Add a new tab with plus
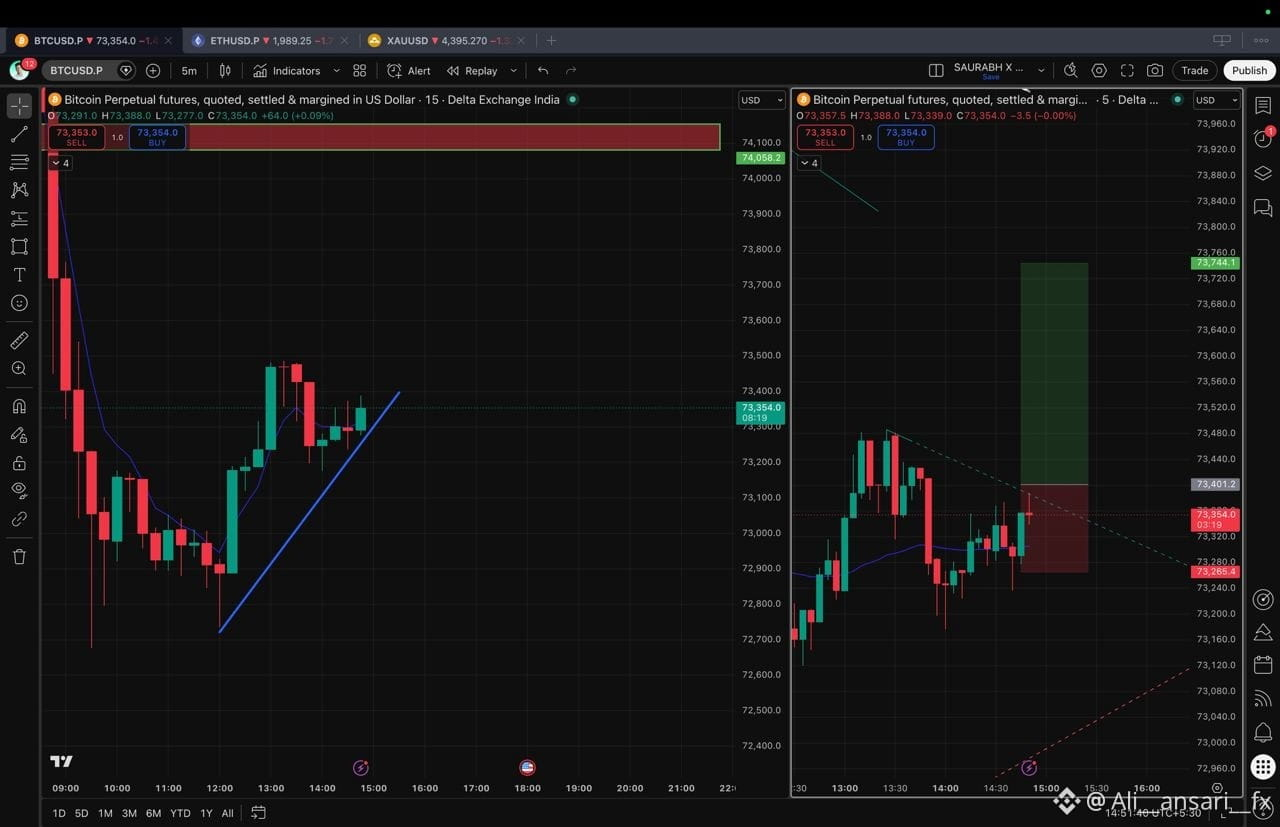The image size is (1280, 827). [551, 41]
